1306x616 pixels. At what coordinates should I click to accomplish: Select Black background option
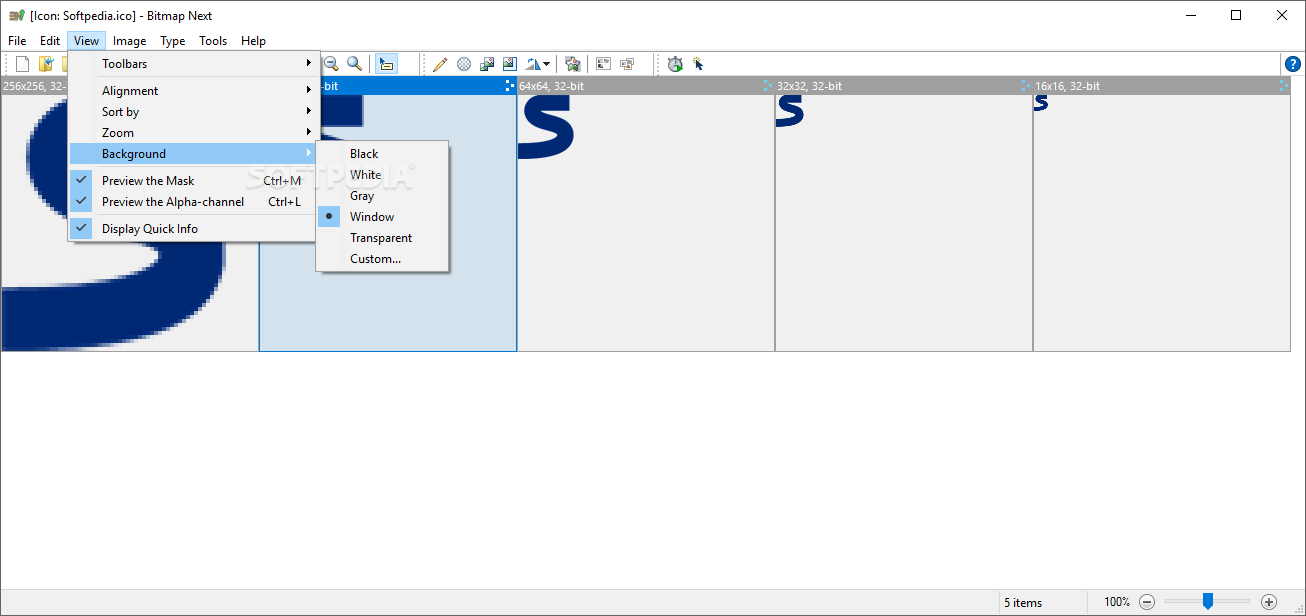[382, 154]
